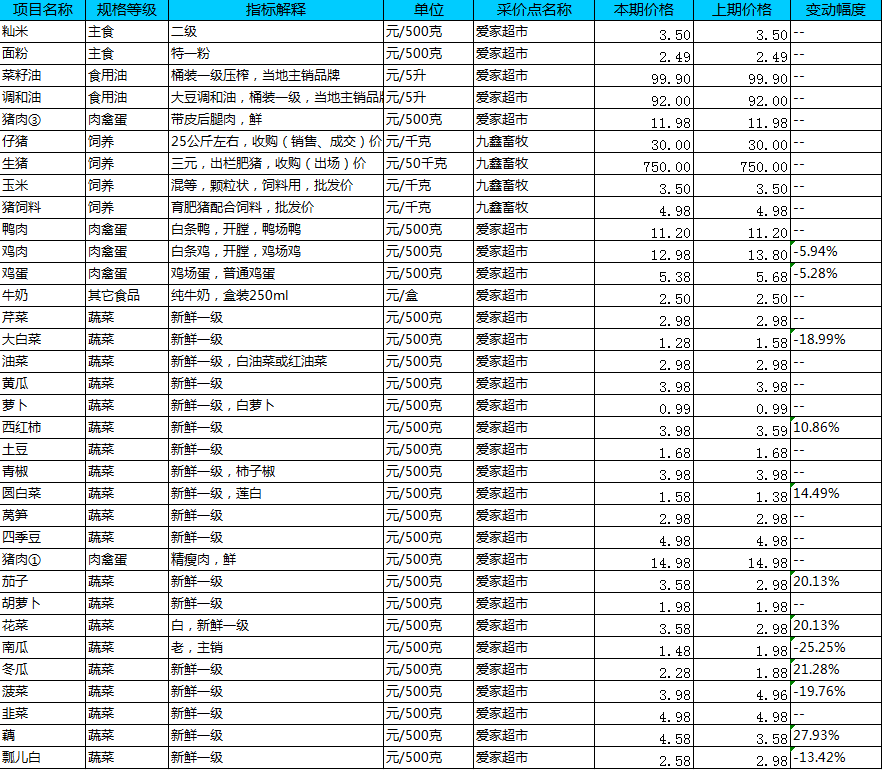Viewport: 882px width, 770px height.
Task: Select the -25.25% change cell for 南瓜
Action: 835,648
